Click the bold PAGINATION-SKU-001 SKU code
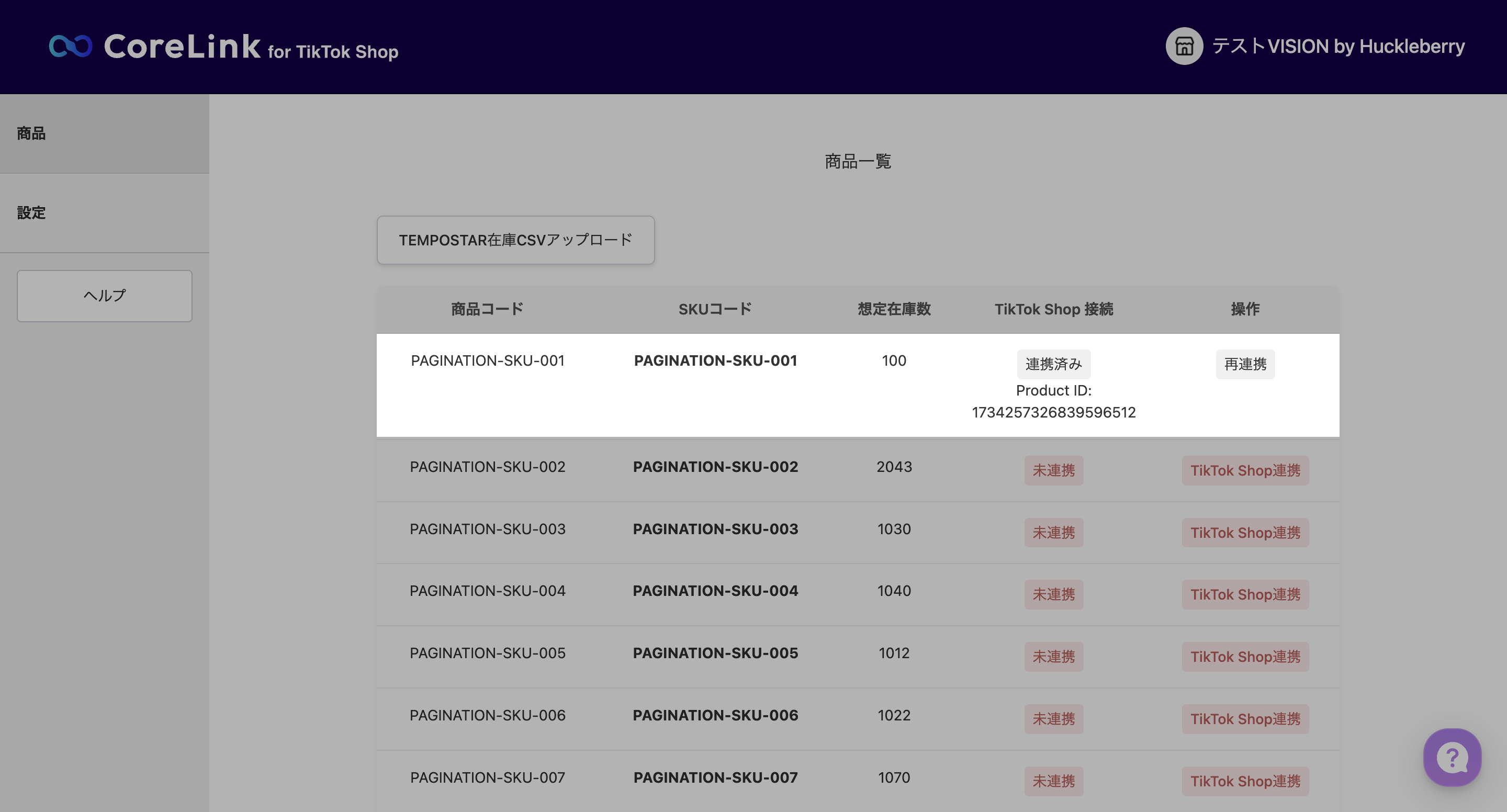The height and width of the screenshot is (812, 1507). (x=715, y=360)
